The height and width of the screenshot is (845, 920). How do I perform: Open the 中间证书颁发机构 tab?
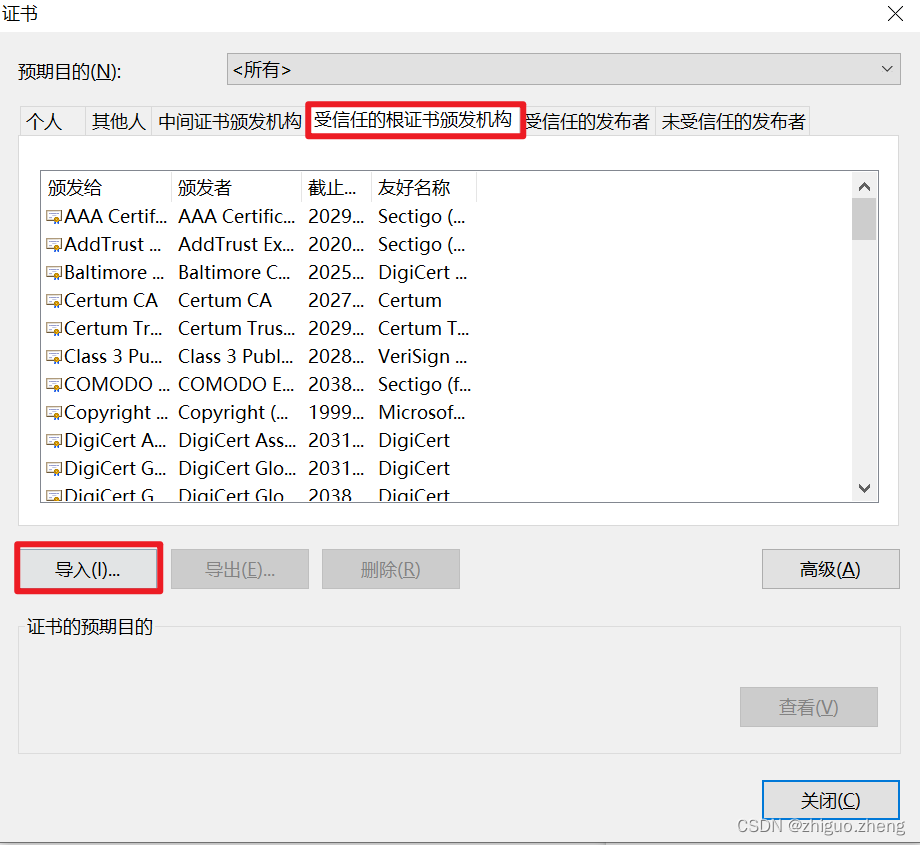229,121
